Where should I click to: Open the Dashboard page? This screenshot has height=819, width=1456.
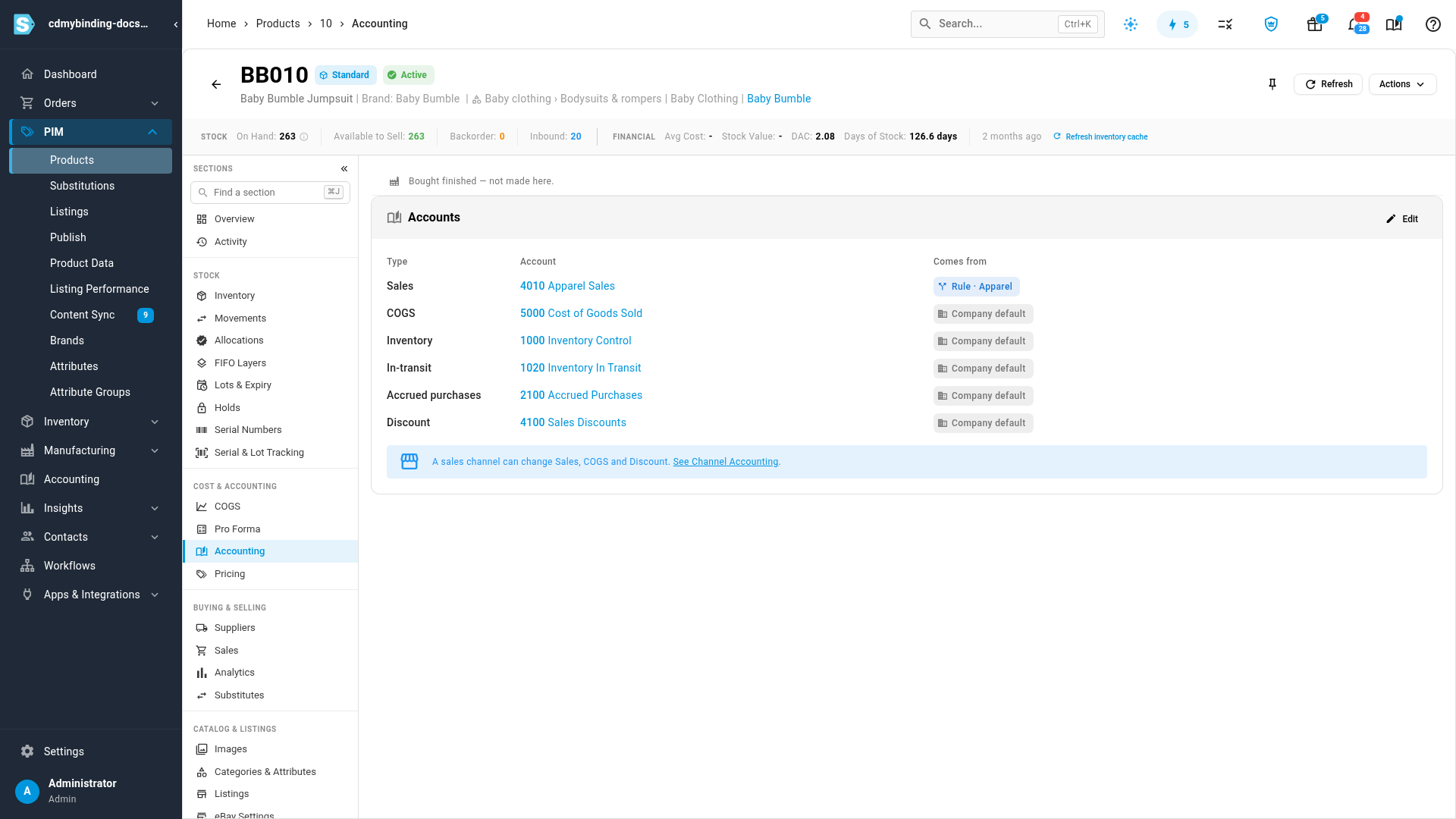tap(90, 74)
